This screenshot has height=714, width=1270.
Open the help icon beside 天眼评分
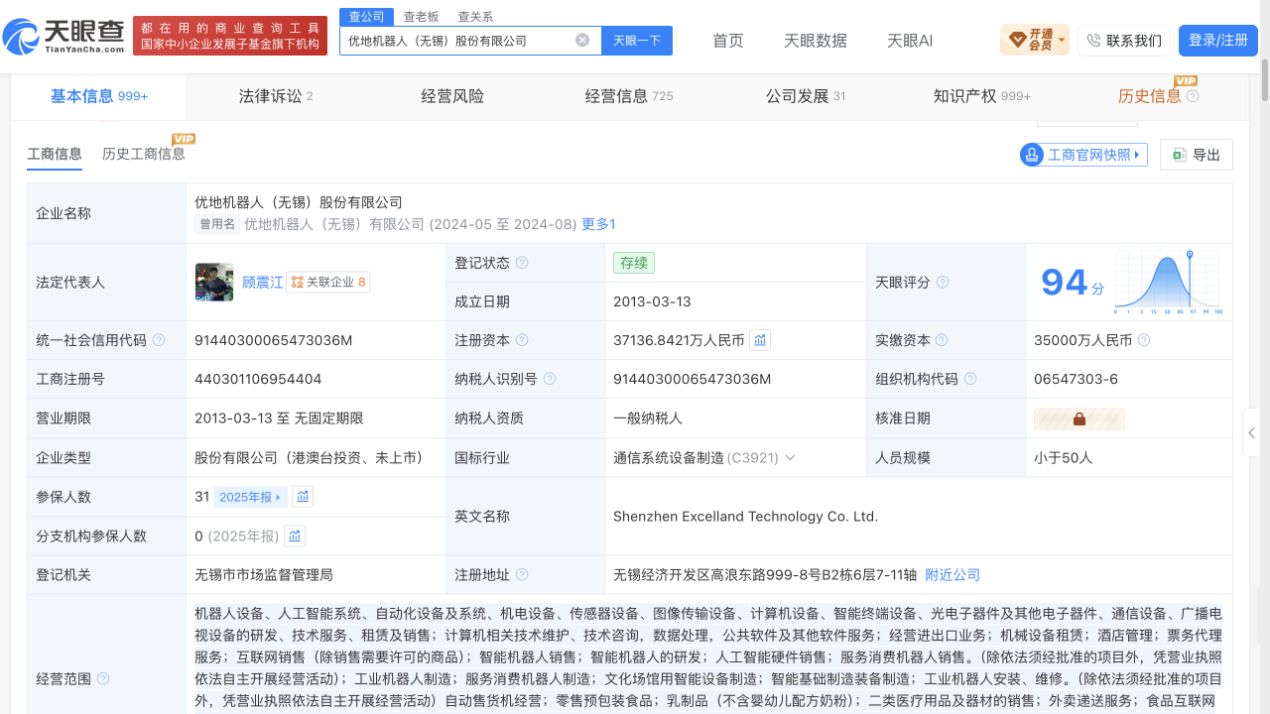point(942,282)
